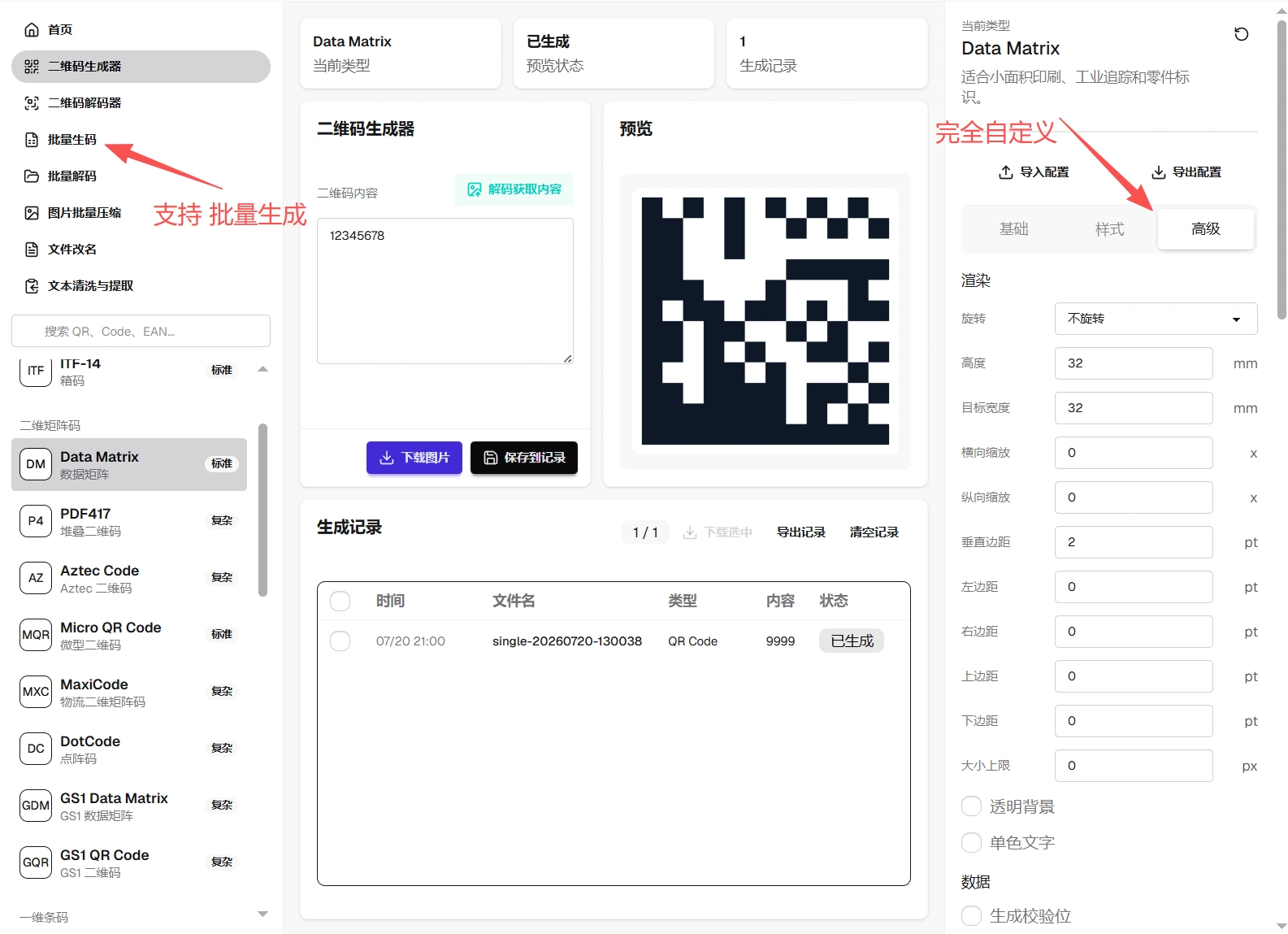This screenshot has width=1288, height=934.
Task: Click the 二维码内容 text area with 12345678
Action: coord(445,291)
